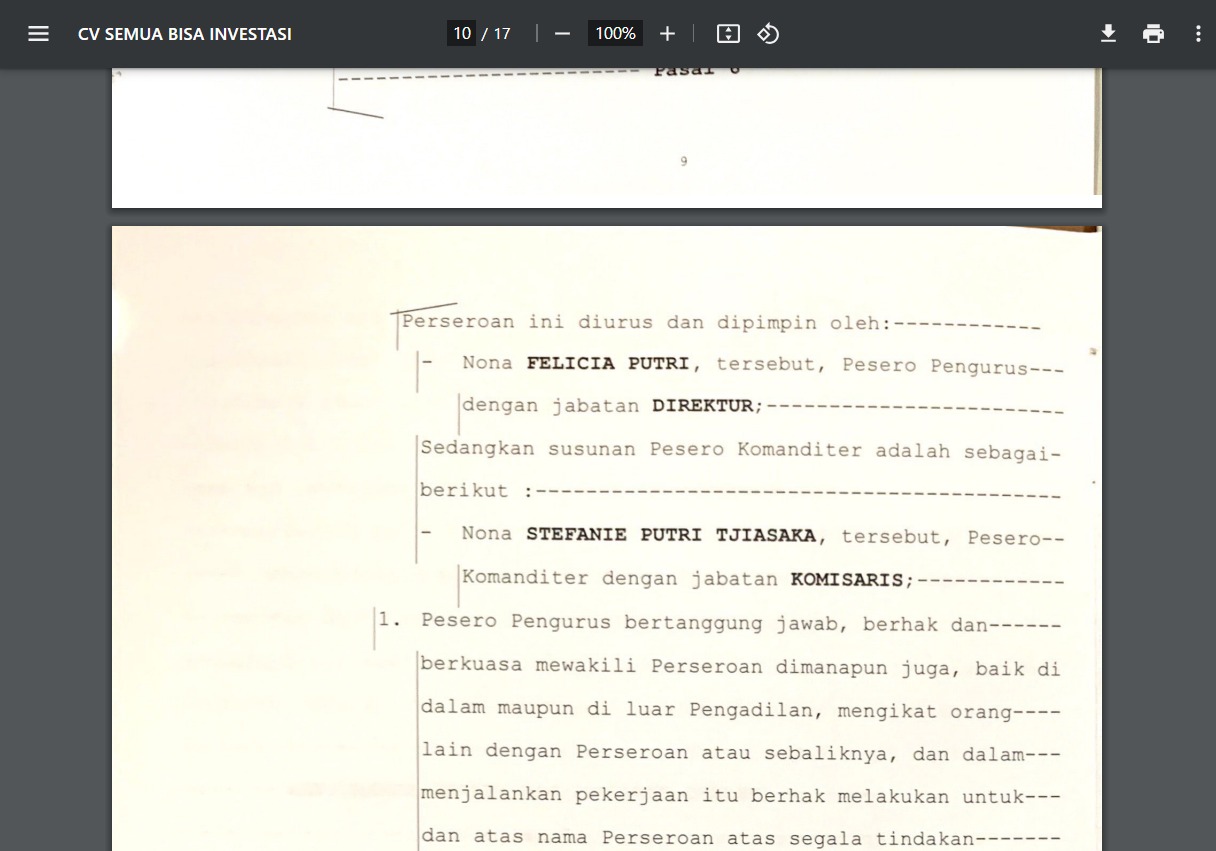Click page number 9 at page bottom

click(x=684, y=161)
